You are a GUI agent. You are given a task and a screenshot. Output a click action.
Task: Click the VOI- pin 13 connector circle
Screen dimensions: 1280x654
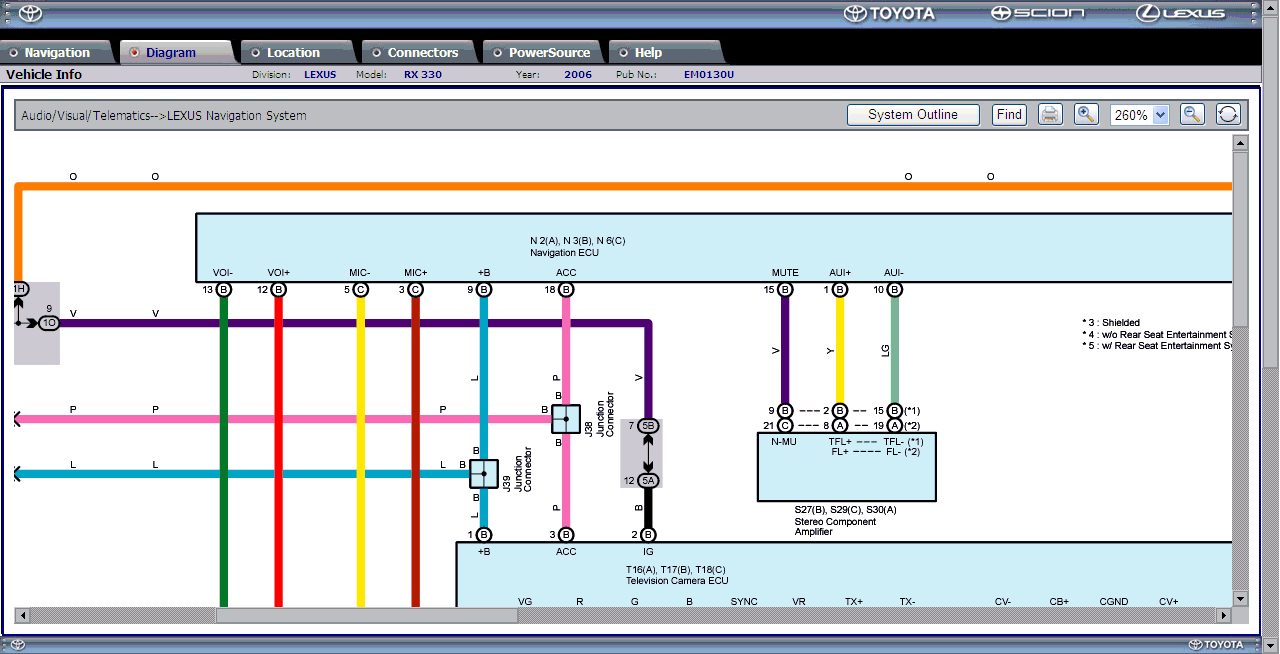[x=224, y=290]
